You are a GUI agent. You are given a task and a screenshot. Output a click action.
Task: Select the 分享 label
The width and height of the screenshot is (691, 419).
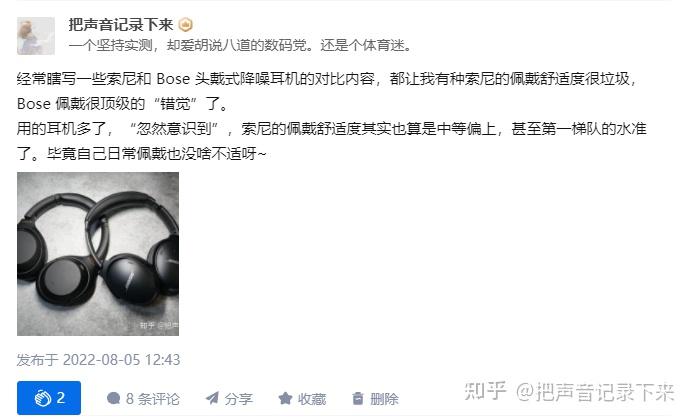(x=238, y=399)
